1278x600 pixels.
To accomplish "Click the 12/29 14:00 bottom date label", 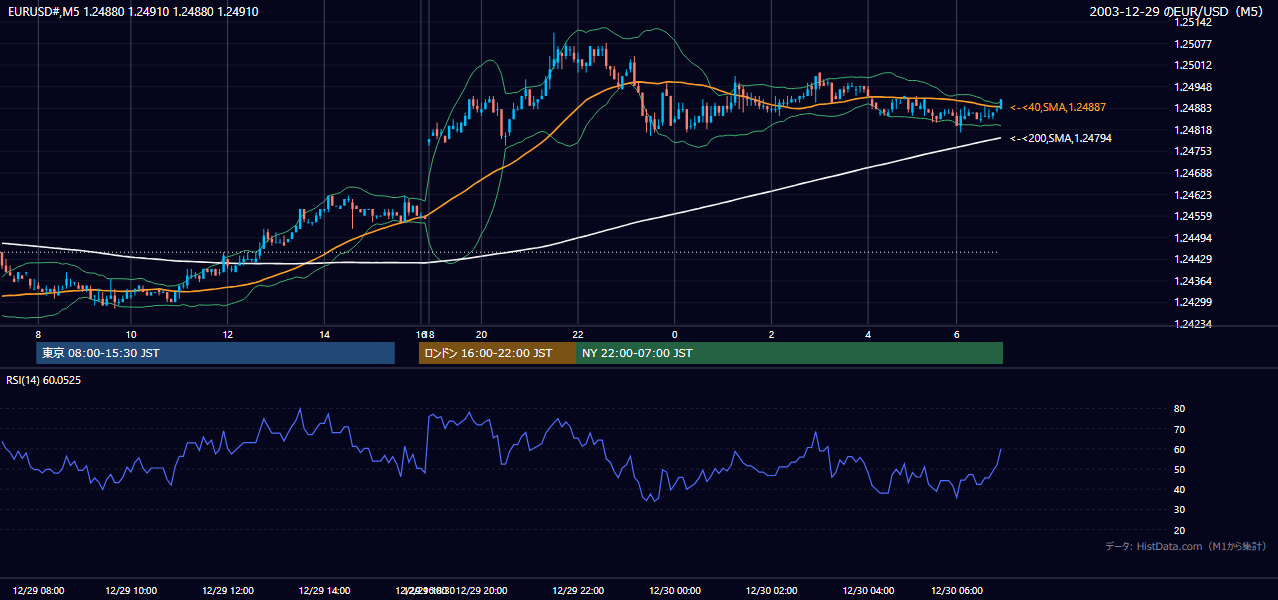I will click(325, 590).
